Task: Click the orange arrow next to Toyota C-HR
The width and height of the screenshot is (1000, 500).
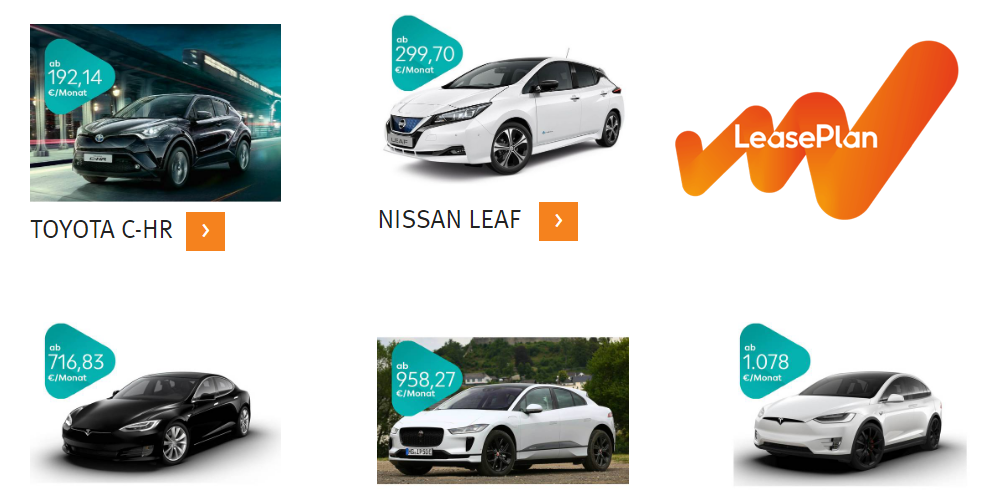Action: point(205,231)
